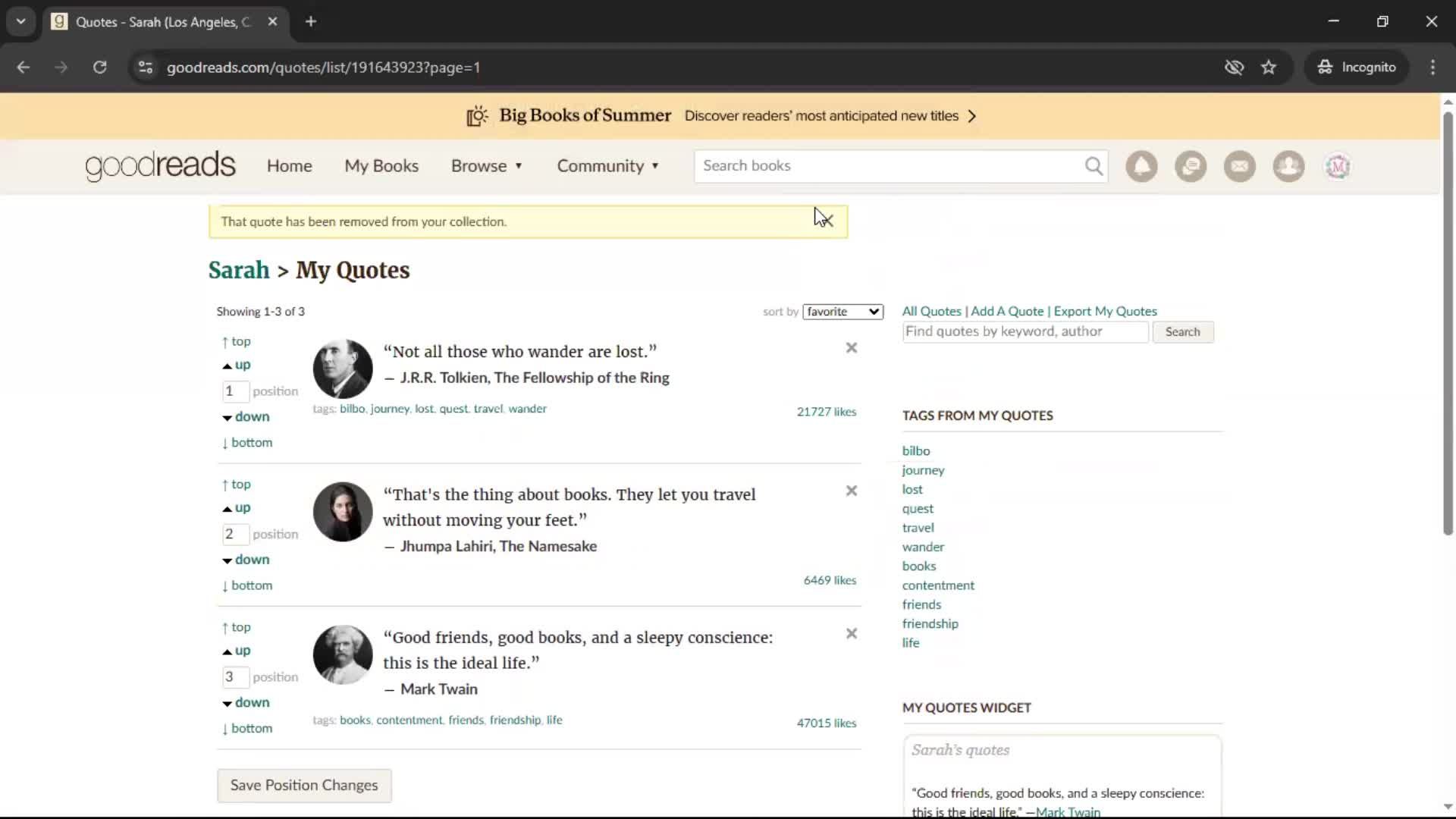Move Mark Twain quote to top
Image resolution: width=1456 pixels, height=819 pixels.
point(236,628)
